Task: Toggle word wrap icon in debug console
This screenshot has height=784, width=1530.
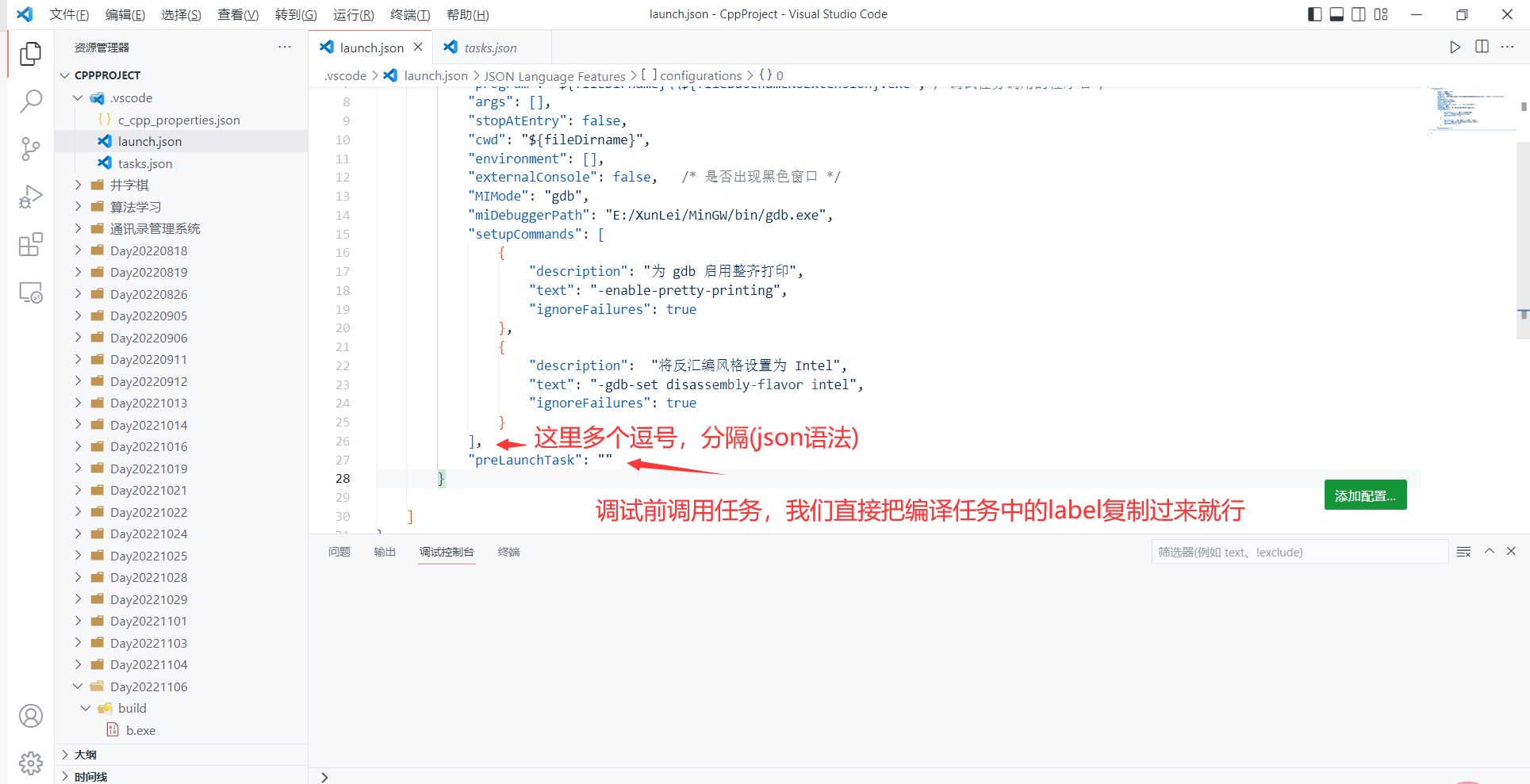Action: (x=1463, y=552)
